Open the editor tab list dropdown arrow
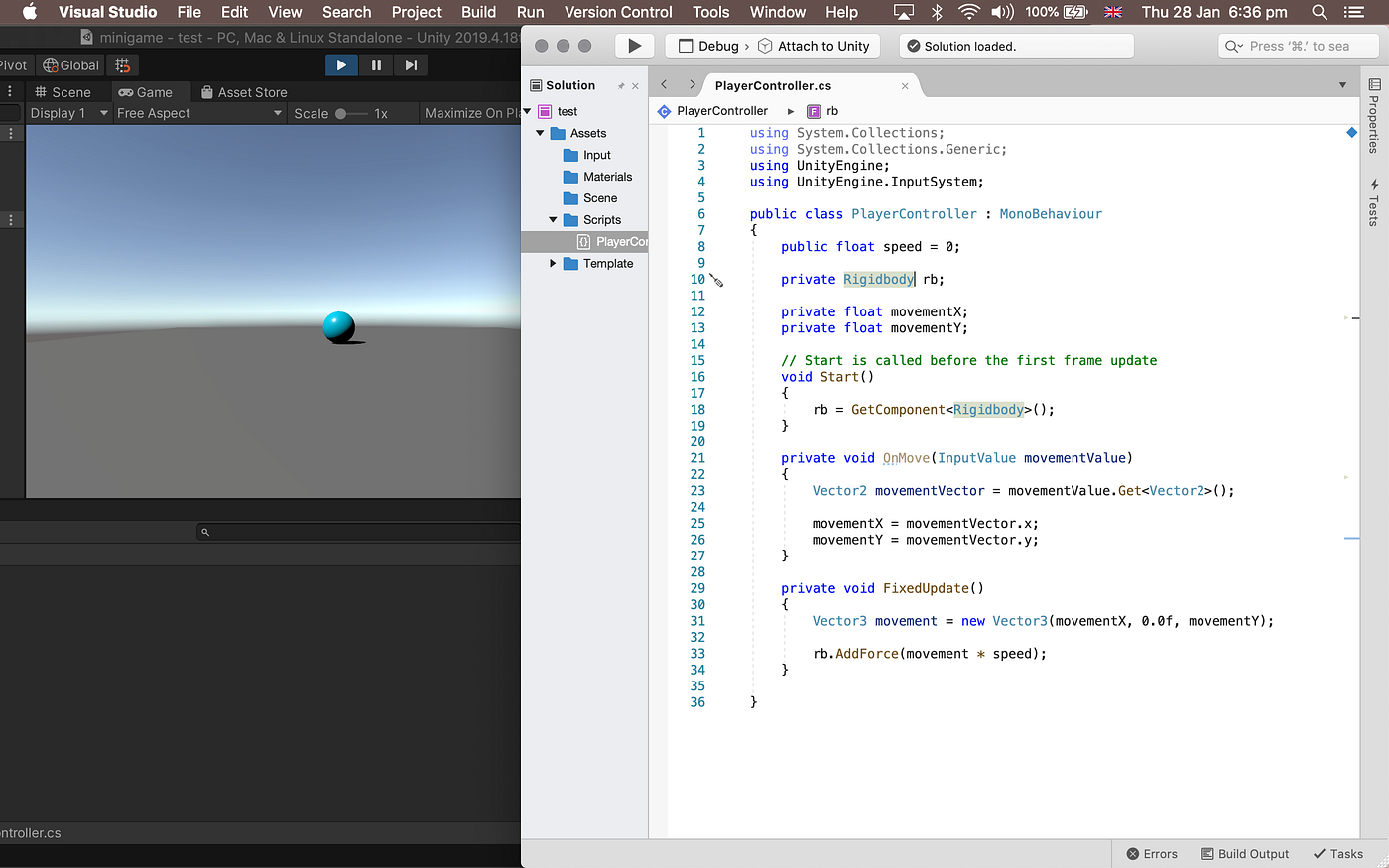 1342,85
